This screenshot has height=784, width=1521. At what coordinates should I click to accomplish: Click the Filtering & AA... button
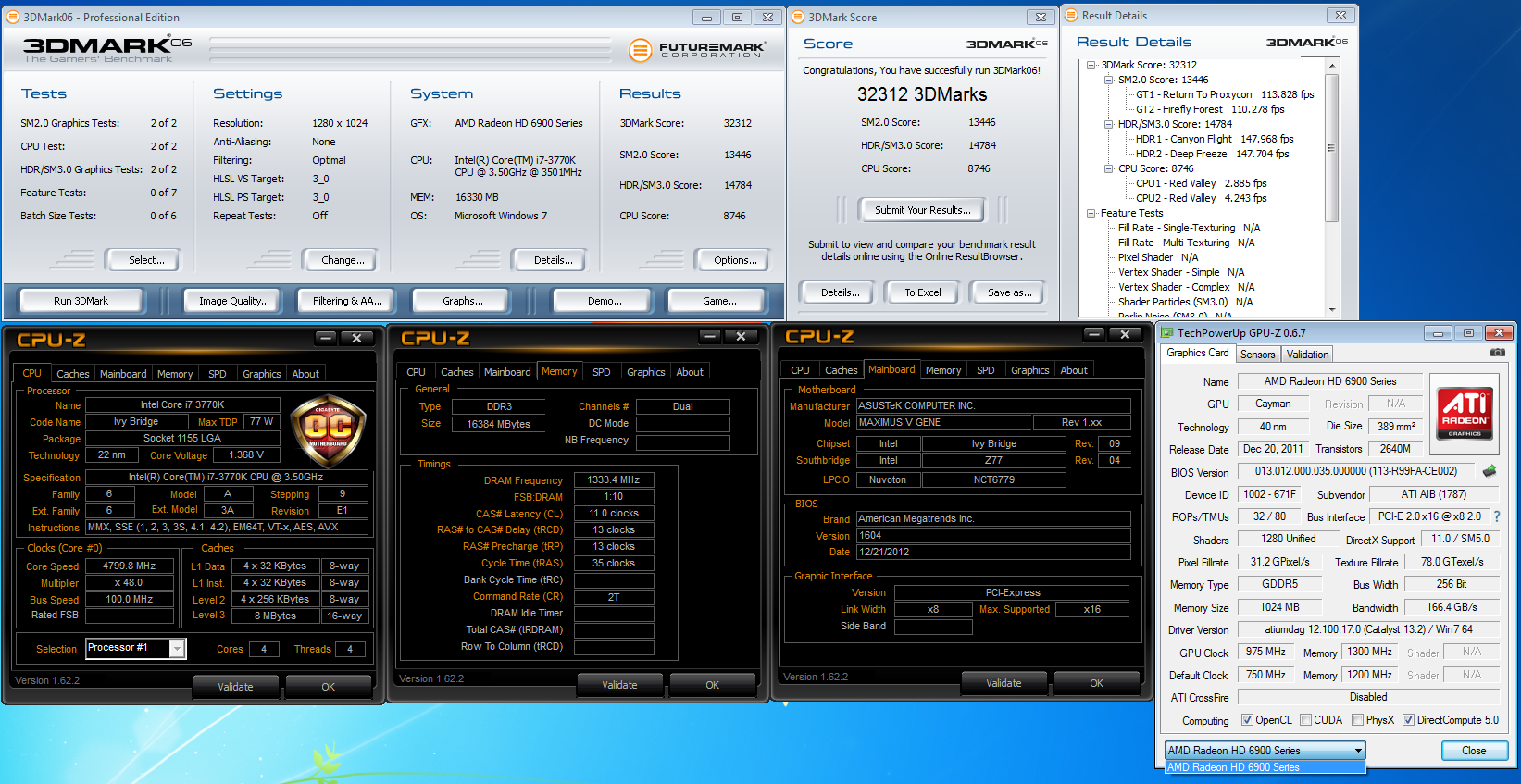[347, 301]
